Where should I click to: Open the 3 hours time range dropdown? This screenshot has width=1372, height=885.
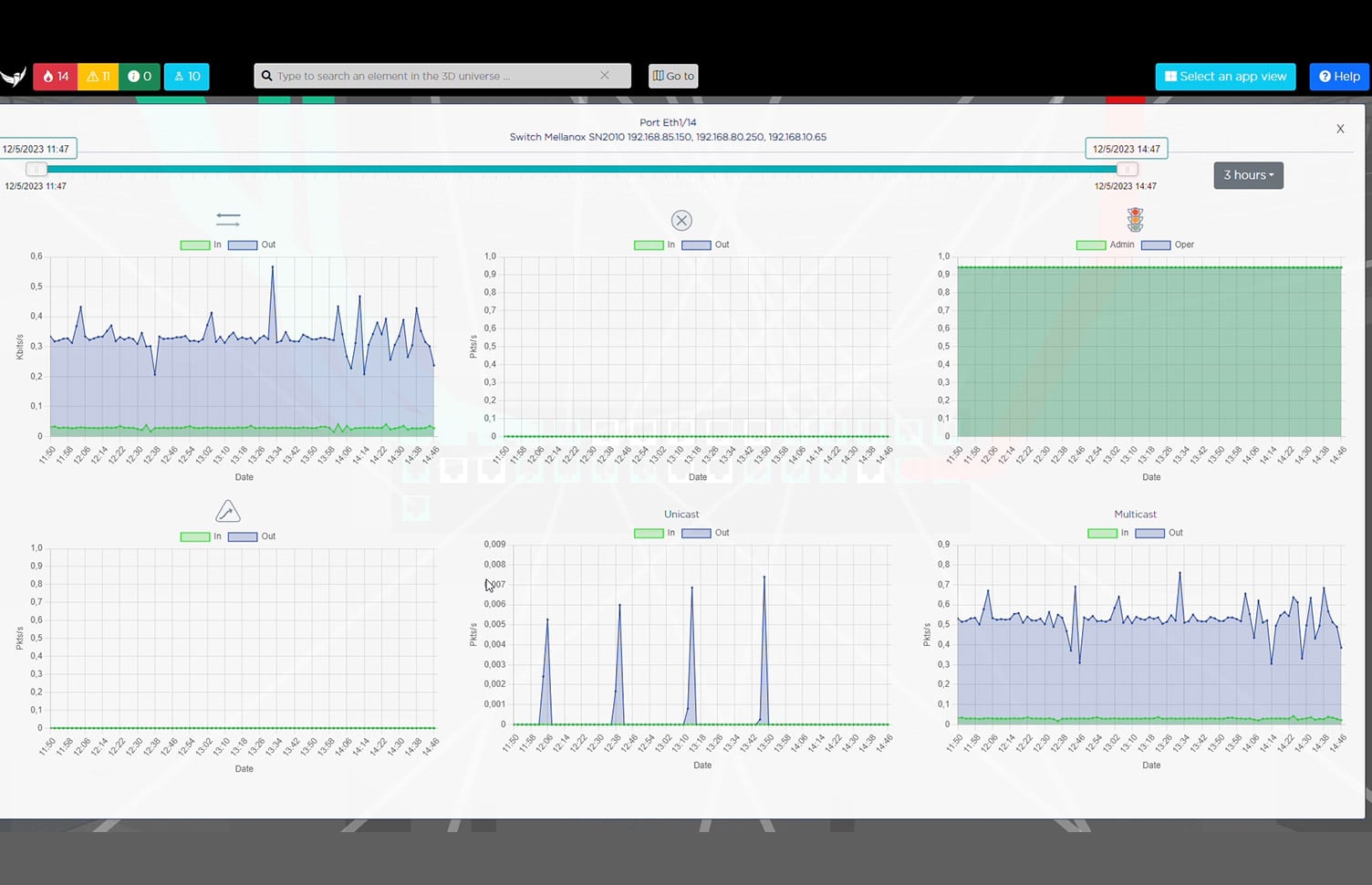pos(1248,175)
